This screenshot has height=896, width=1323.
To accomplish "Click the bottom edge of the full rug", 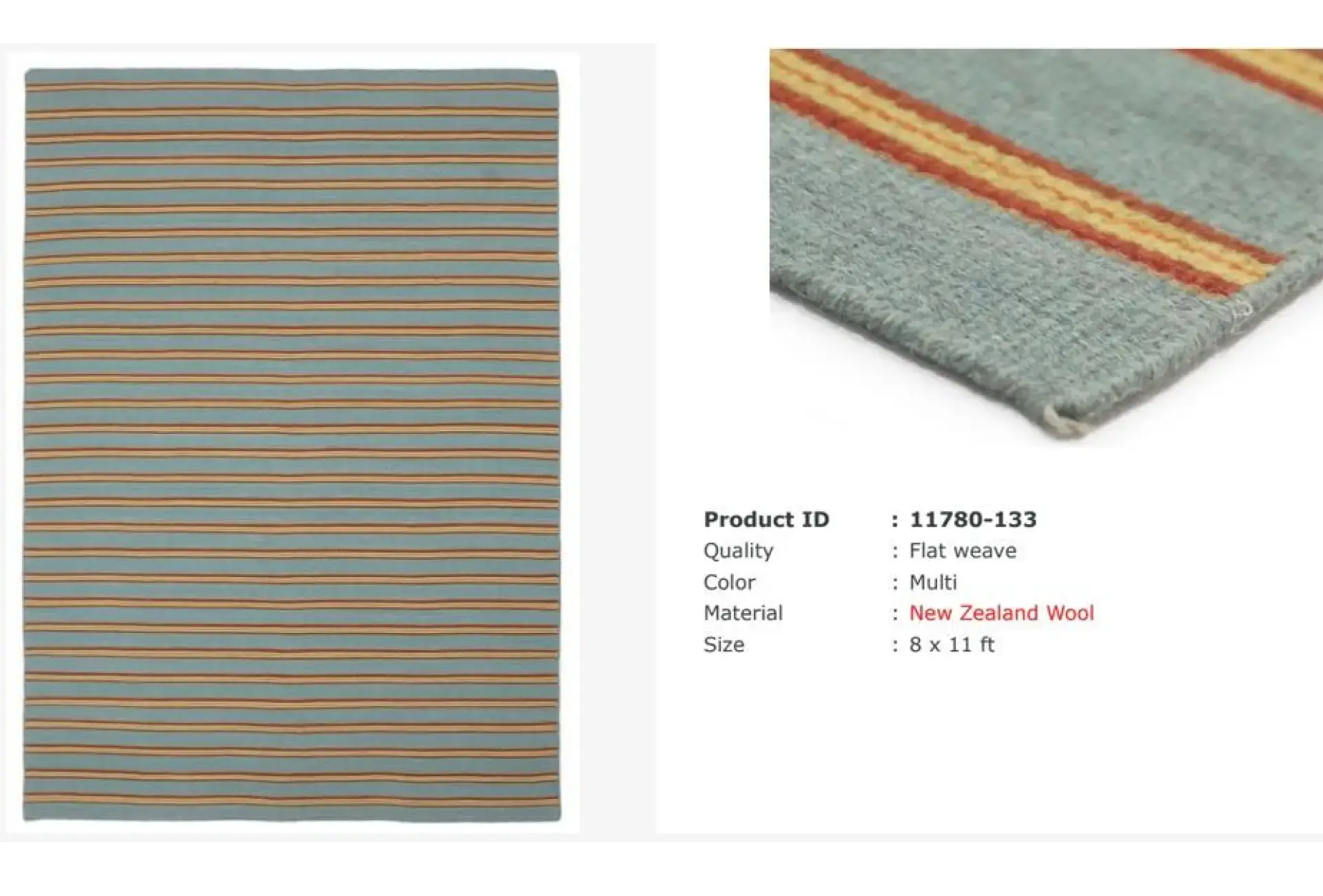I will (292, 818).
